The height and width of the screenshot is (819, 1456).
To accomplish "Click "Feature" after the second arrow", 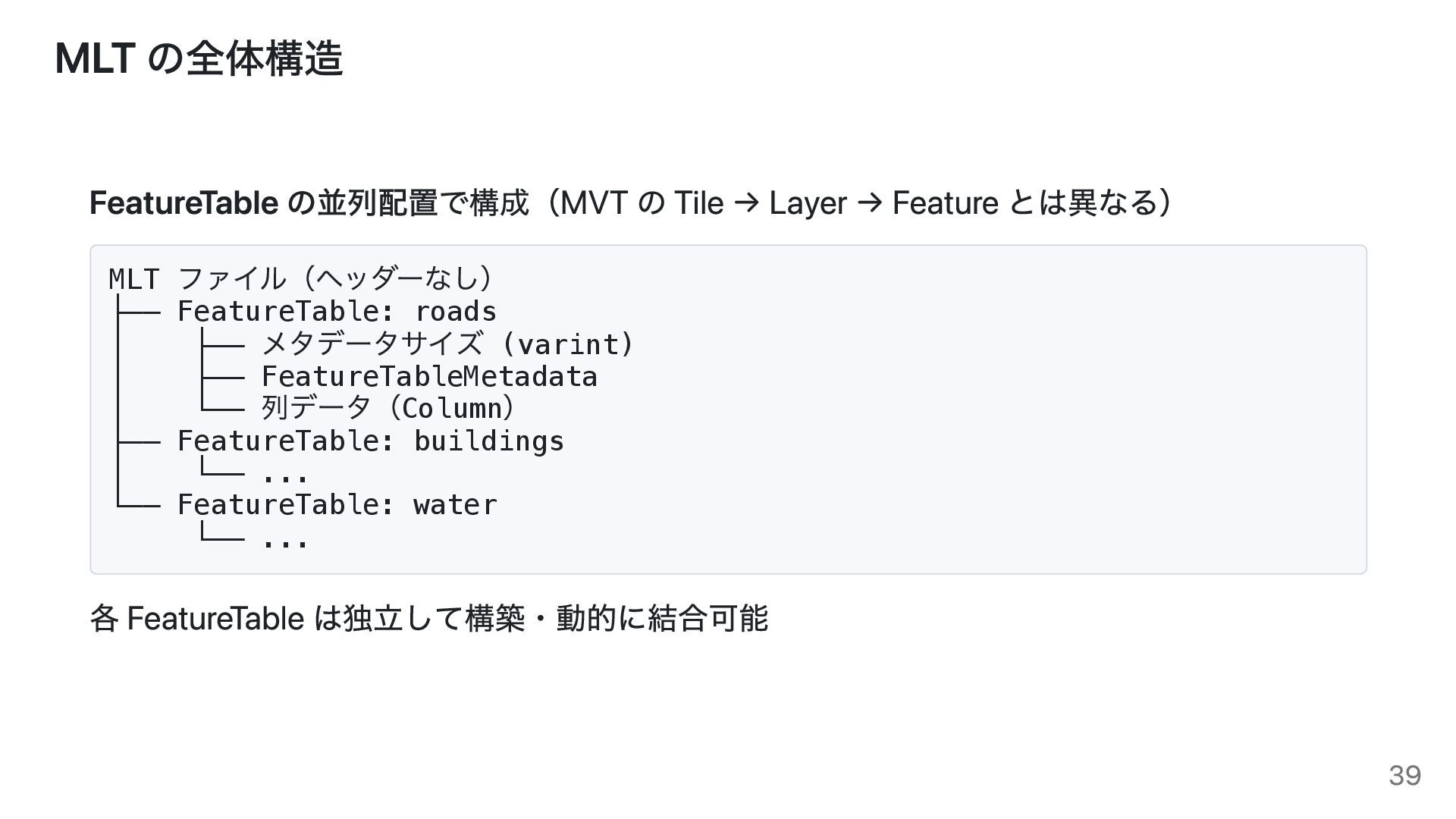I will pyautogui.click(x=944, y=203).
